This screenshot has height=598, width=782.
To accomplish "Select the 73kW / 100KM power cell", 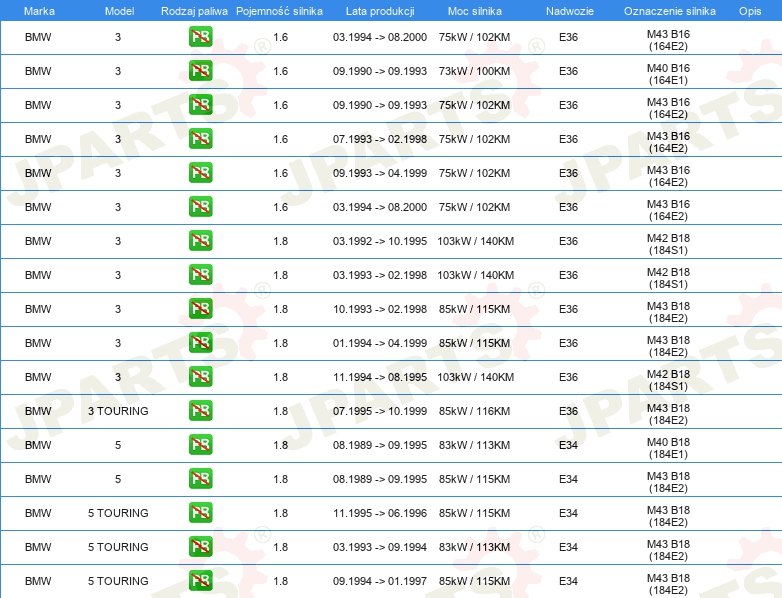I will [x=474, y=71].
